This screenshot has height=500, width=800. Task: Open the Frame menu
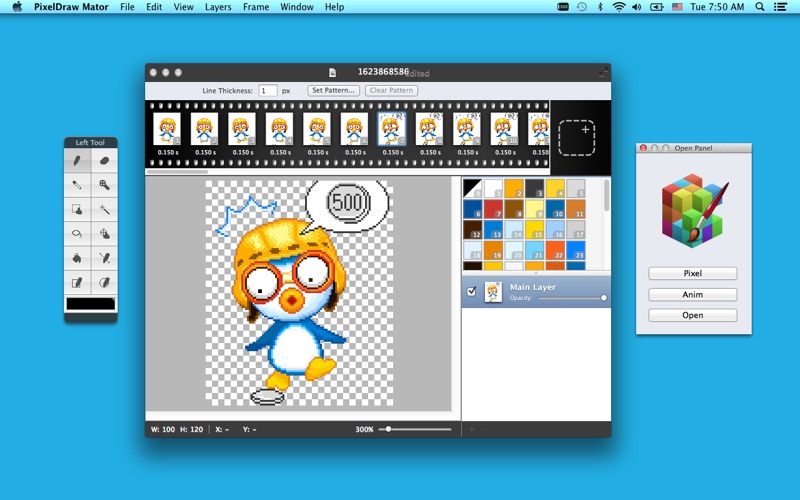(256, 7)
